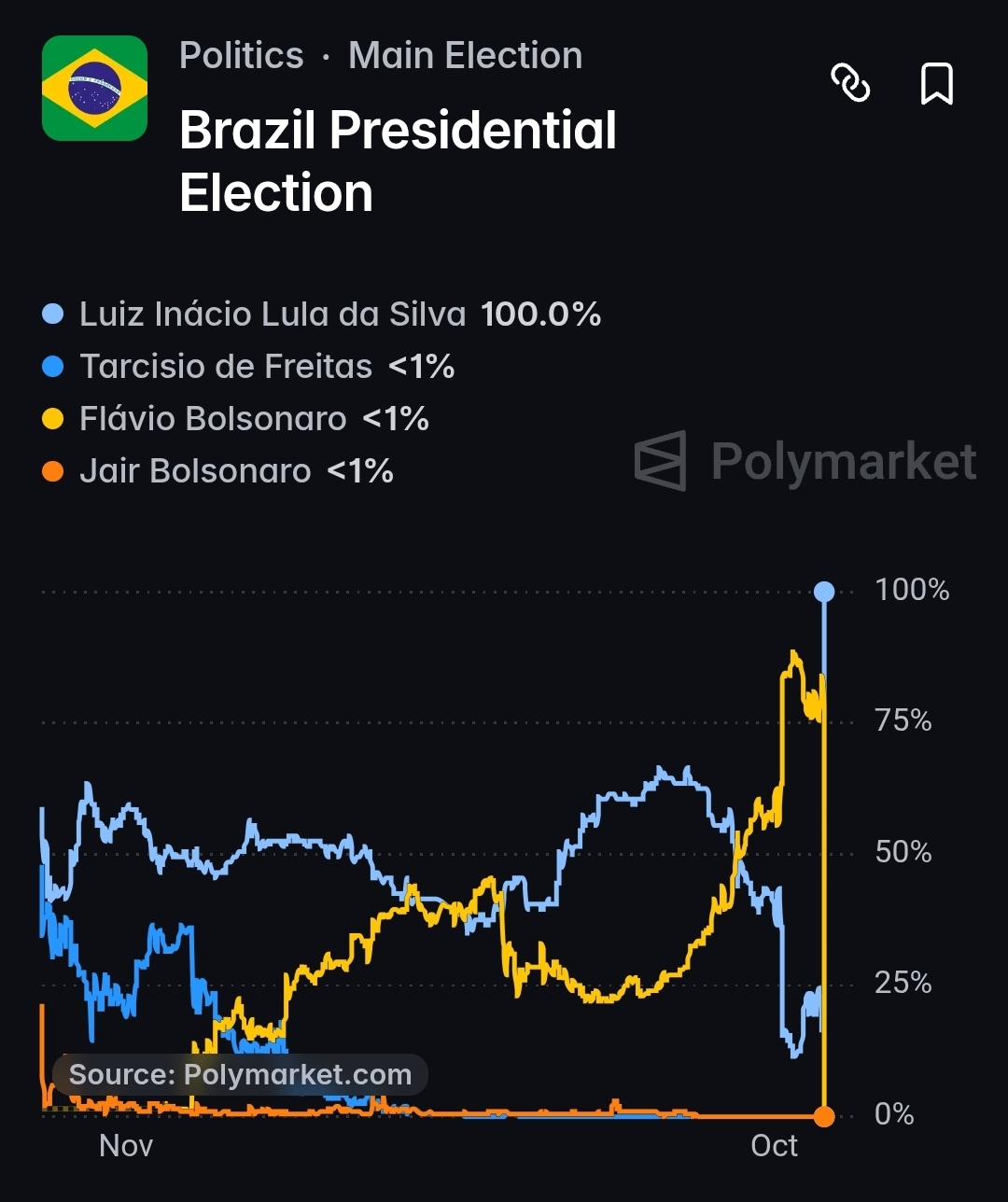1008x1202 pixels.
Task: Copy the market link icon
Action: (850, 83)
